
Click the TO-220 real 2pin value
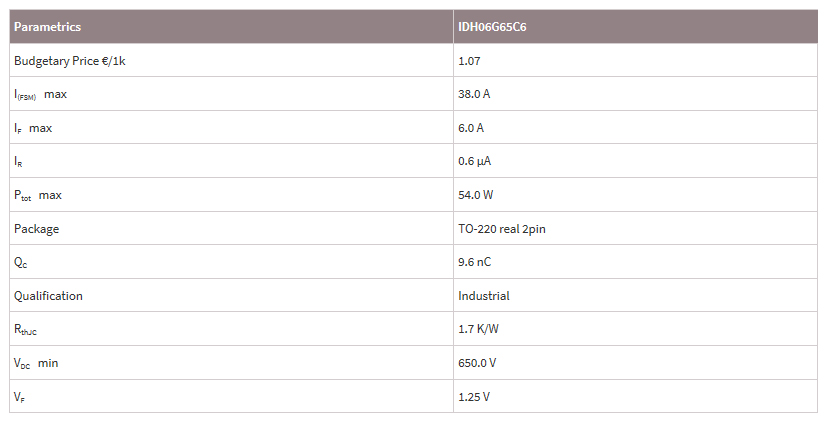pos(502,229)
